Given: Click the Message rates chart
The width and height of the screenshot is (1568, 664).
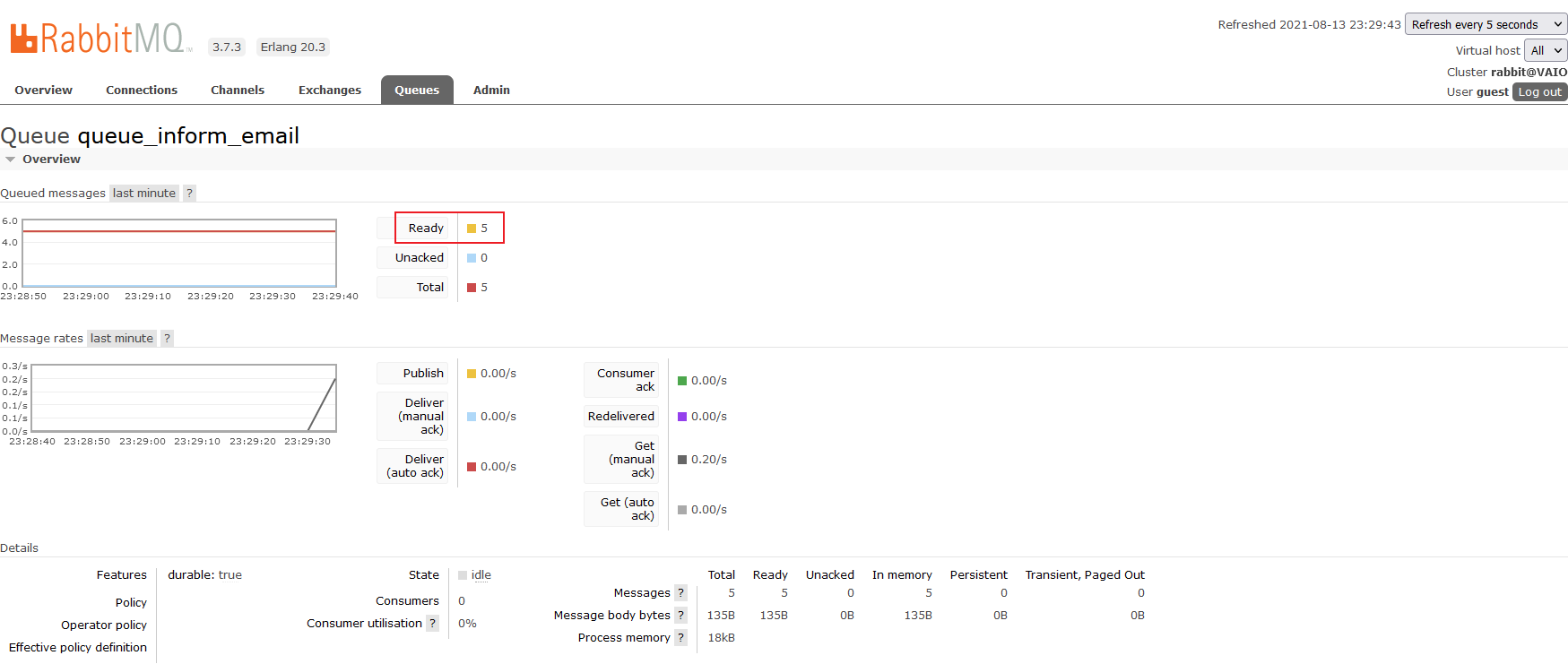Looking at the screenshot, I should point(184,398).
